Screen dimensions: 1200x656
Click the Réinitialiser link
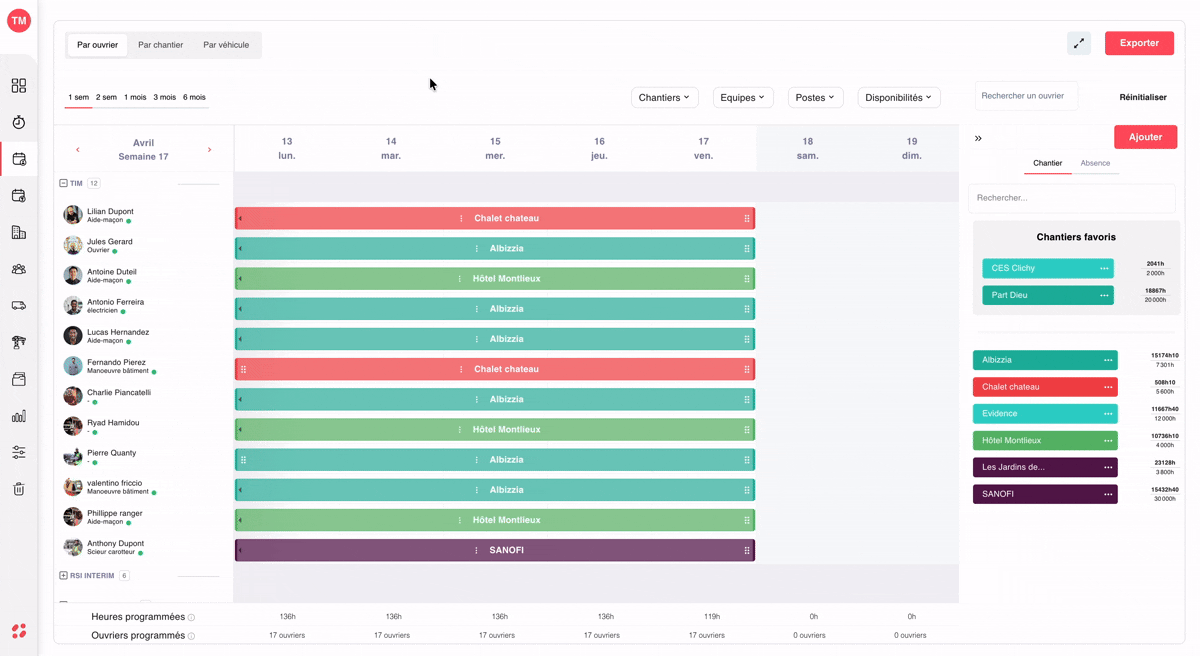(1143, 97)
